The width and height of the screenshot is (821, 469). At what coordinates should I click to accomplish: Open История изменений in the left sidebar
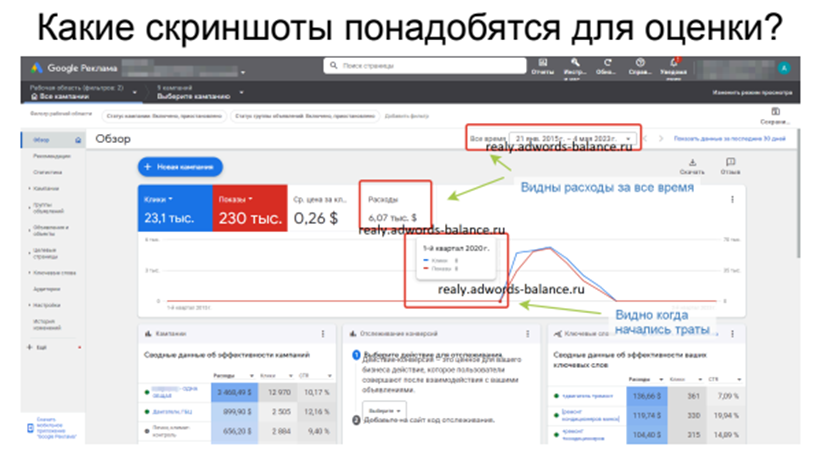coord(47,325)
